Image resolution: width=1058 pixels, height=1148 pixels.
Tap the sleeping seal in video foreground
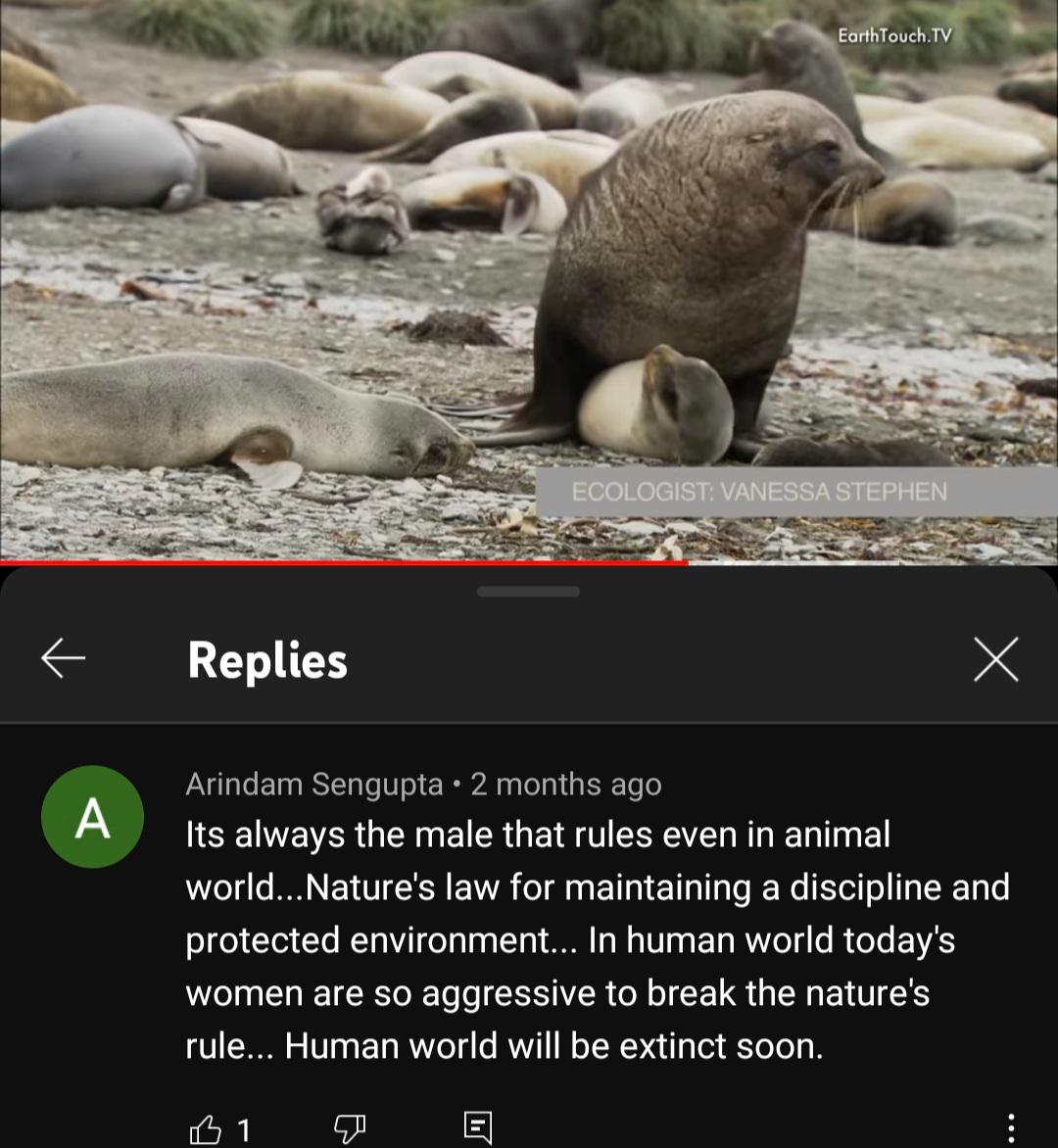pos(234,417)
